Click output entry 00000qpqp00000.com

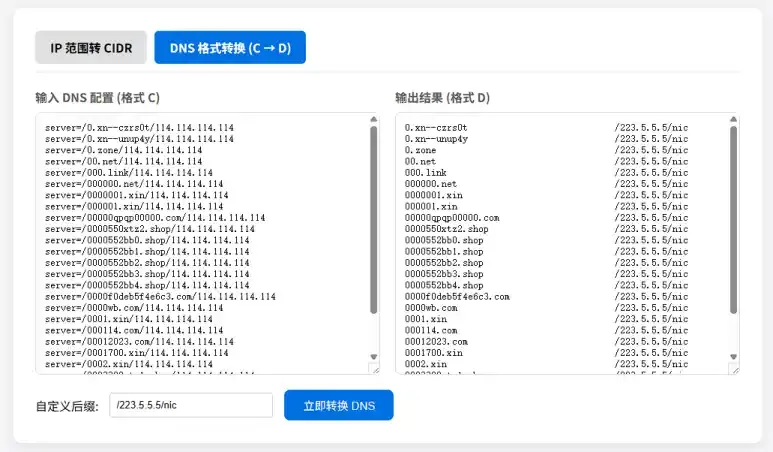tap(452, 218)
